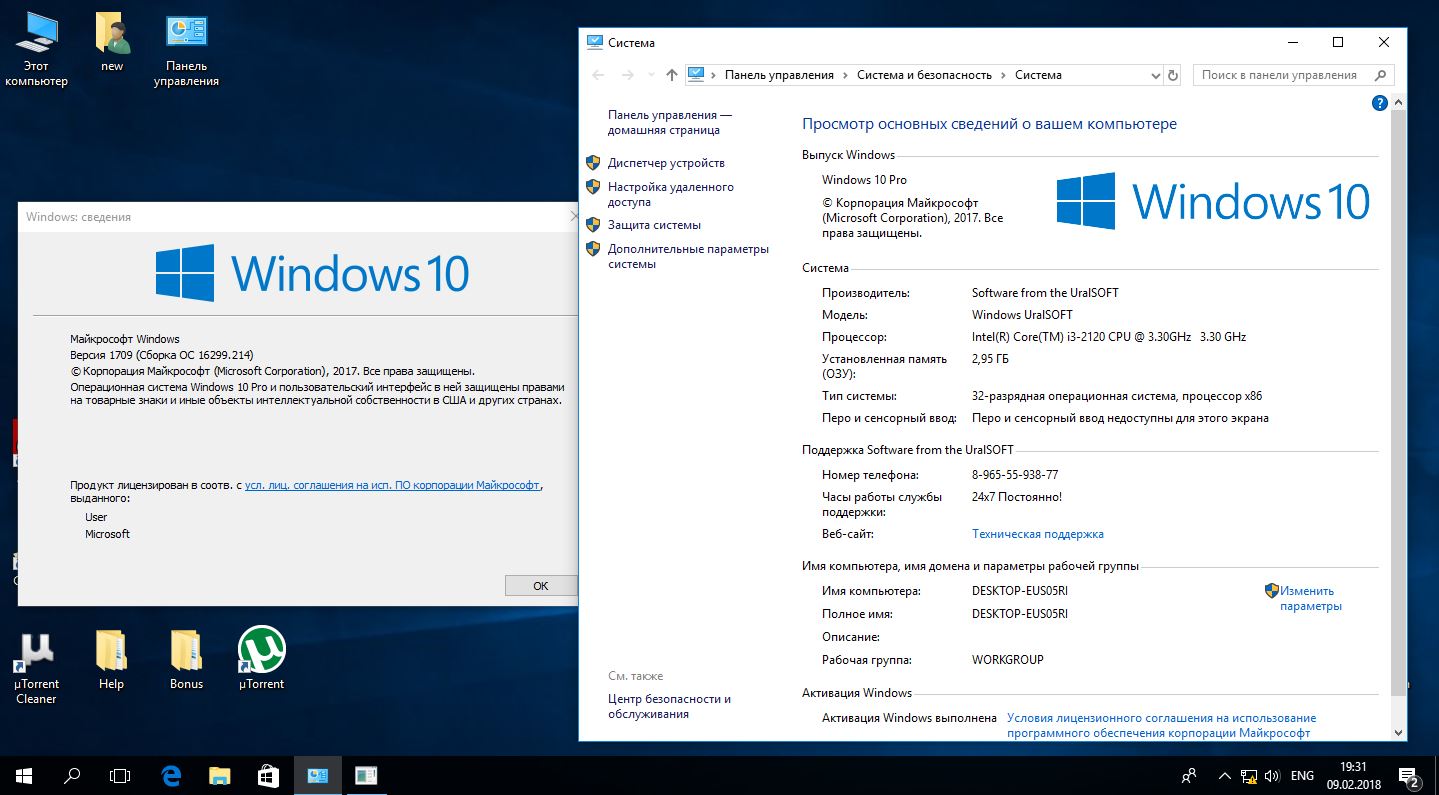This screenshot has height=795, width=1439.
Task: Click the 'Версия 1709' line in winver
Action: point(161,355)
